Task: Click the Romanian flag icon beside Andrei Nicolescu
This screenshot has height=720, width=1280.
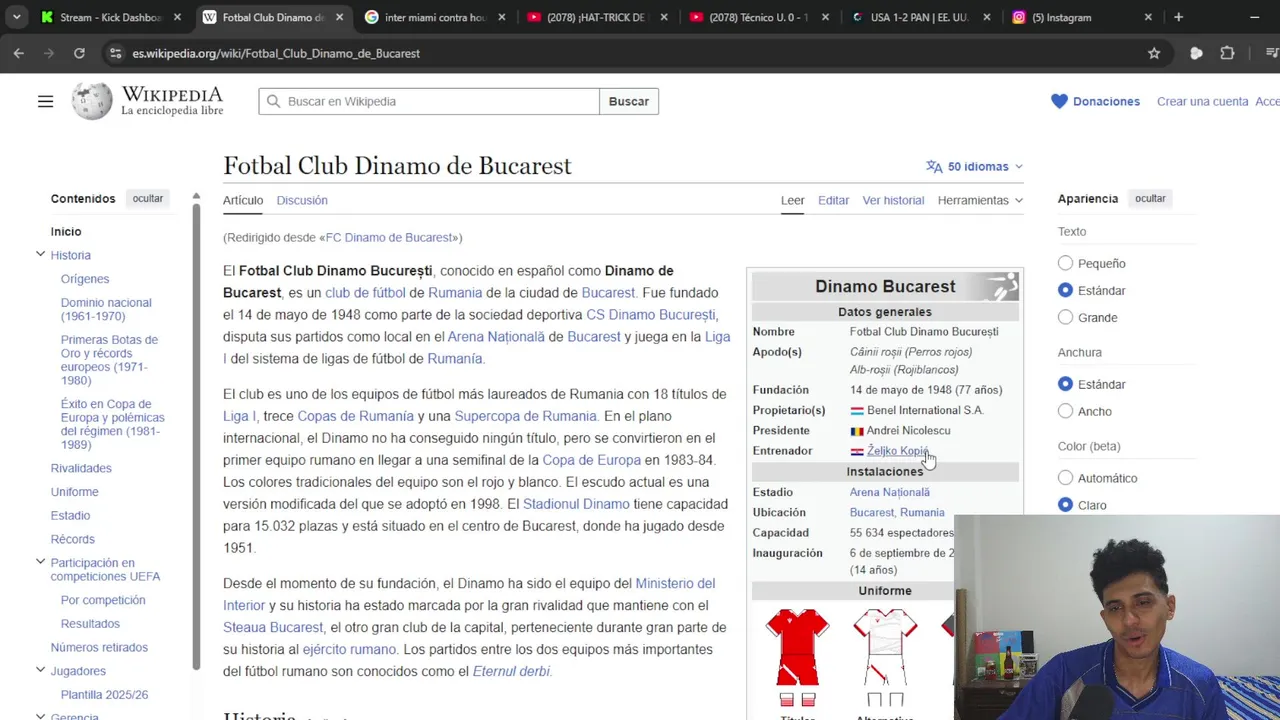Action: (857, 431)
